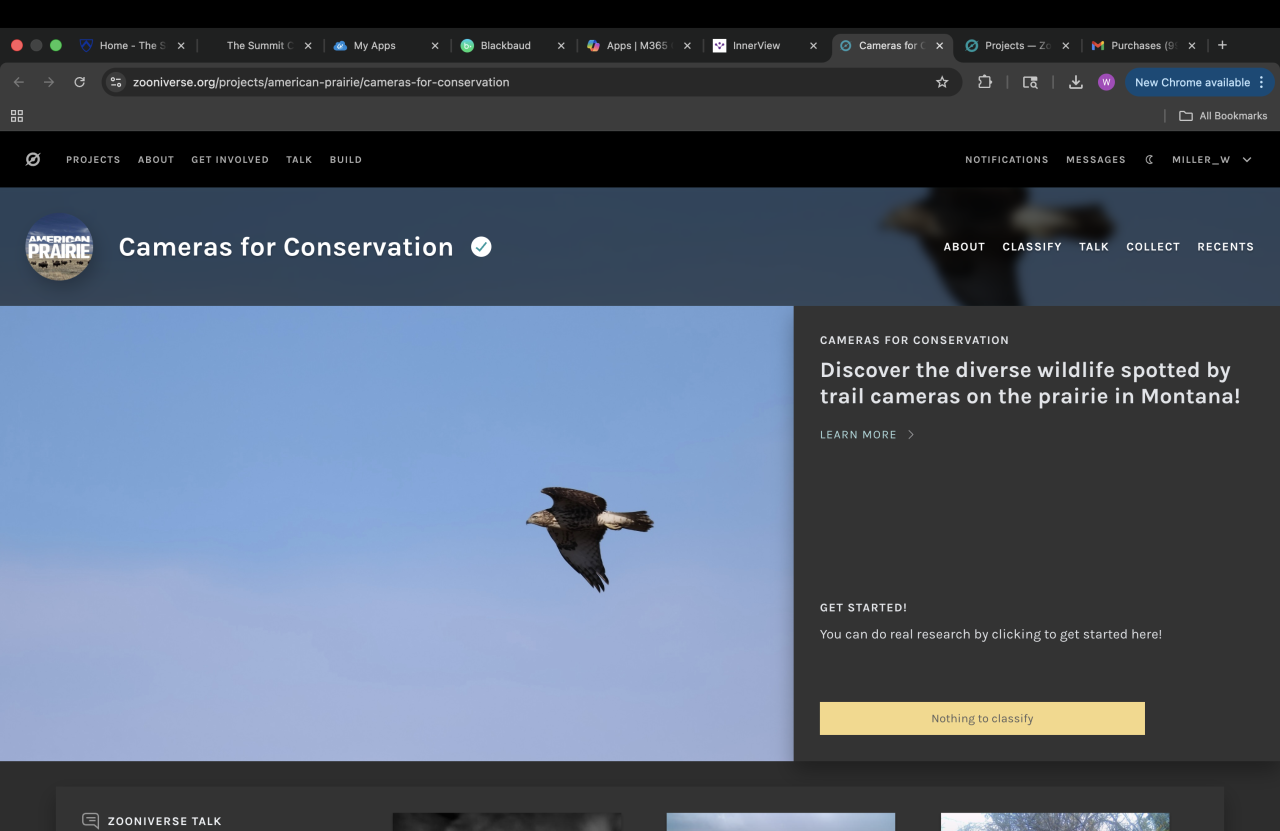Click the hawk hero image
This screenshot has width=1280, height=831.
(397, 533)
